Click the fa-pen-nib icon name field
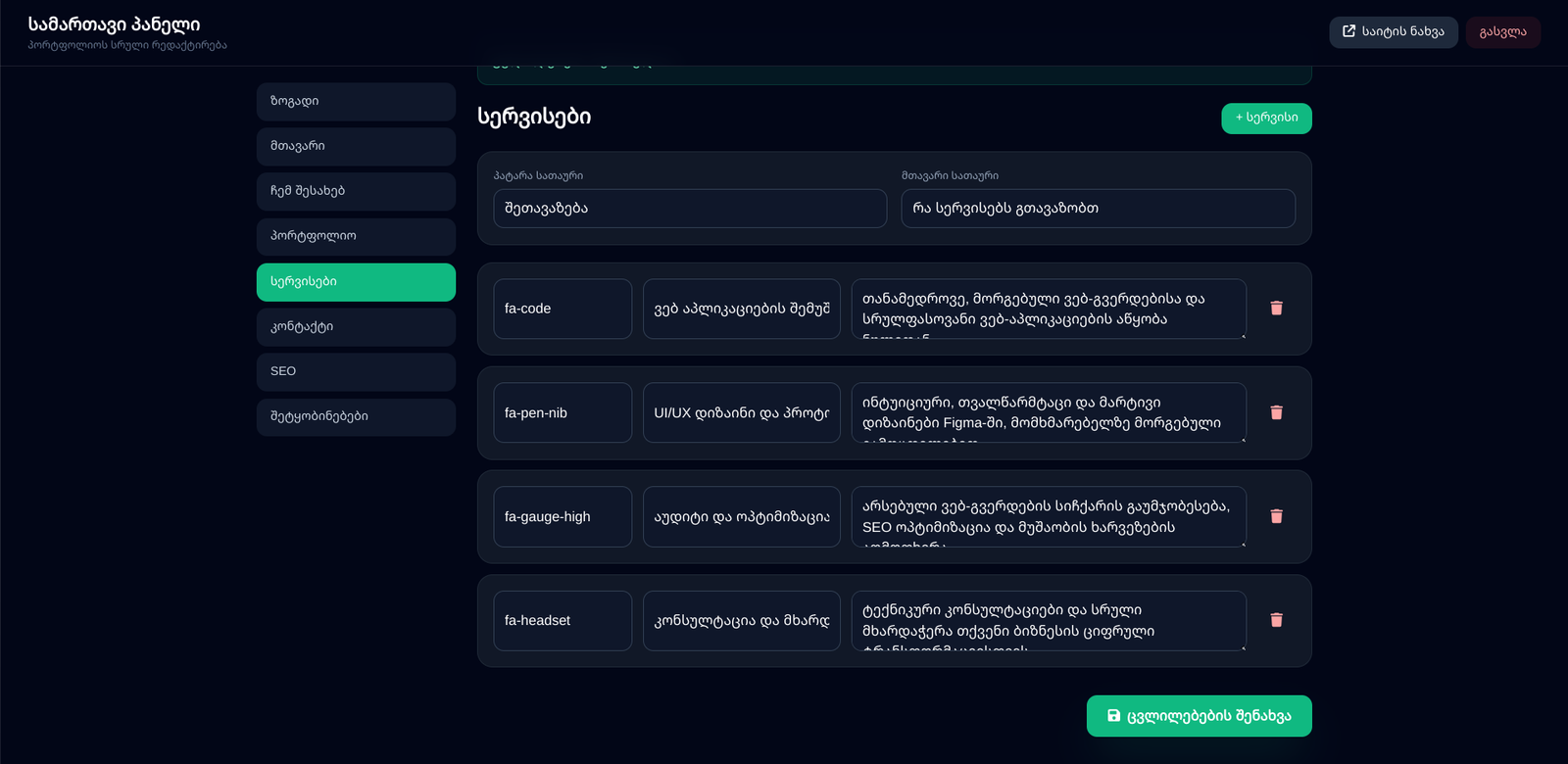The image size is (1568, 764). pyautogui.click(x=563, y=412)
